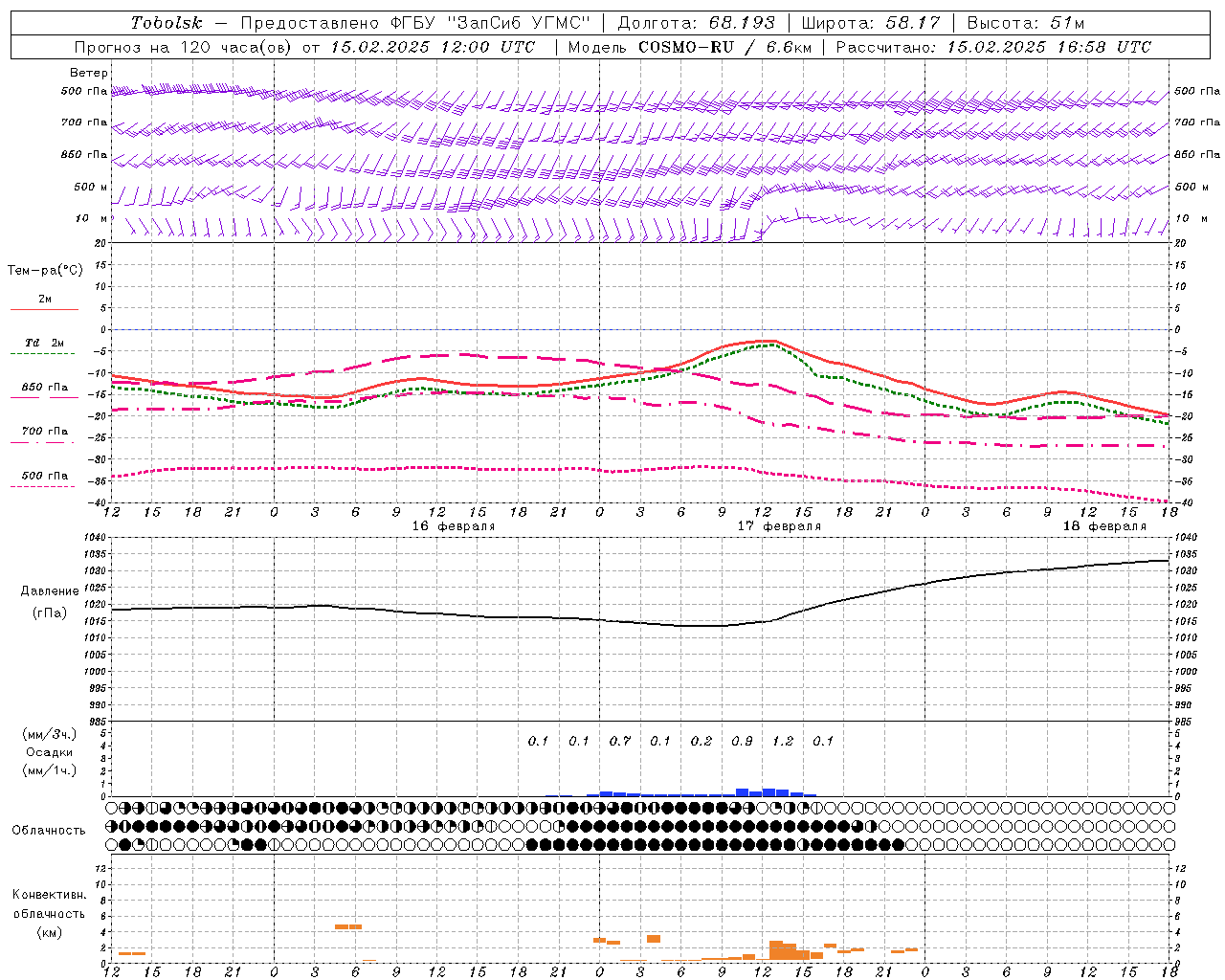Click the 16 февраля date label
This screenshot has height=980, width=1225.
point(454,526)
